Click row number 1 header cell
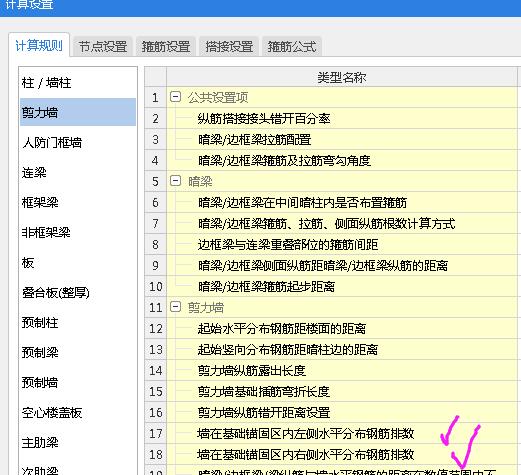The width and height of the screenshot is (521, 475). [x=155, y=97]
